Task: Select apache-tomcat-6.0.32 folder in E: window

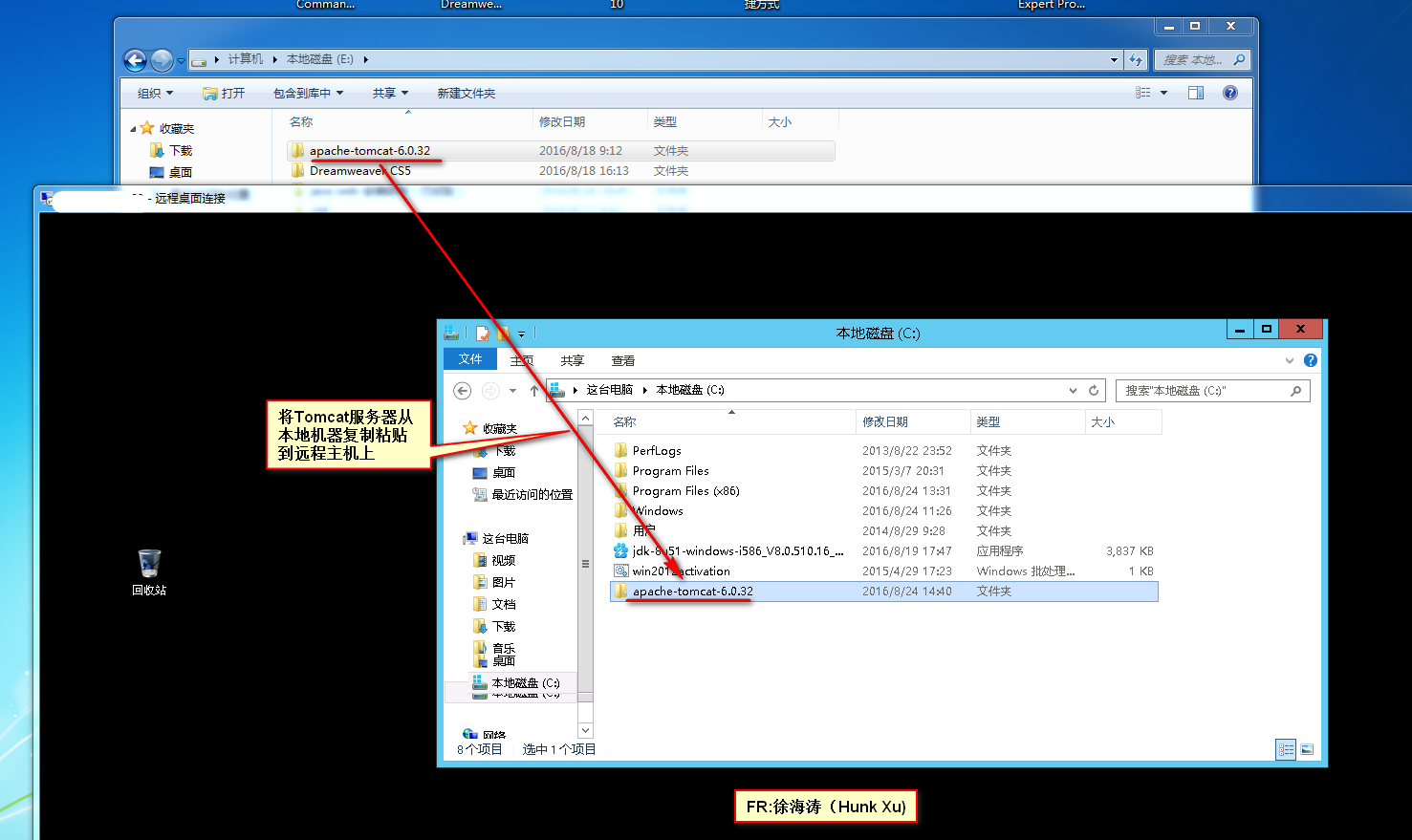Action: (561, 151)
